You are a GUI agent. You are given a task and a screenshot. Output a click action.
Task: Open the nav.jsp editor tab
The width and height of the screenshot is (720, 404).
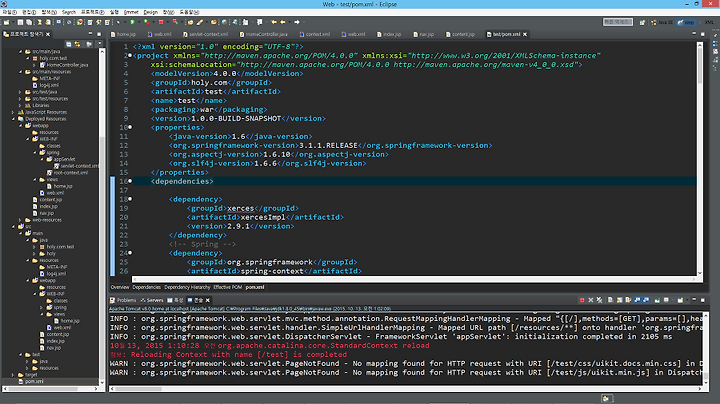click(x=423, y=34)
